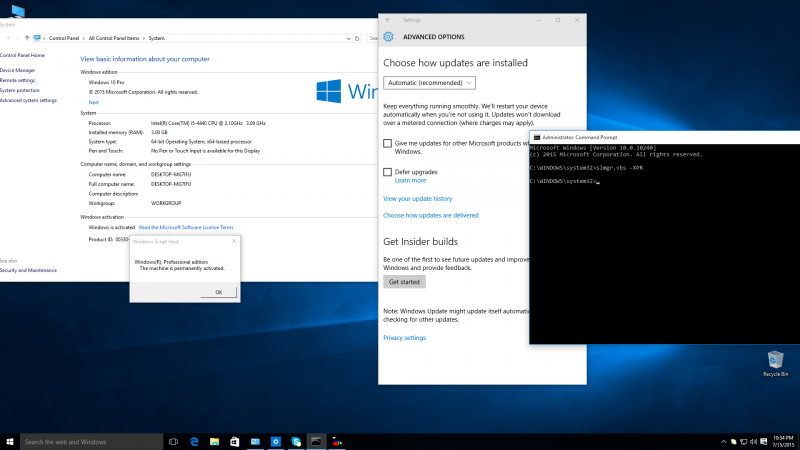The width and height of the screenshot is (800, 450).
Task: Switch to Control Panel System taskbar icon
Action: coord(255,442)
